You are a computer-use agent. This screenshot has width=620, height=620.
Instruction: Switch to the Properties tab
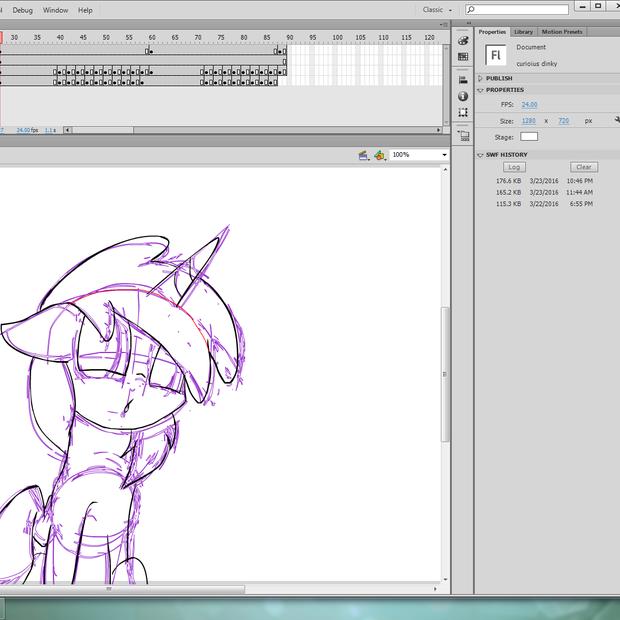(x=492, y=32)
